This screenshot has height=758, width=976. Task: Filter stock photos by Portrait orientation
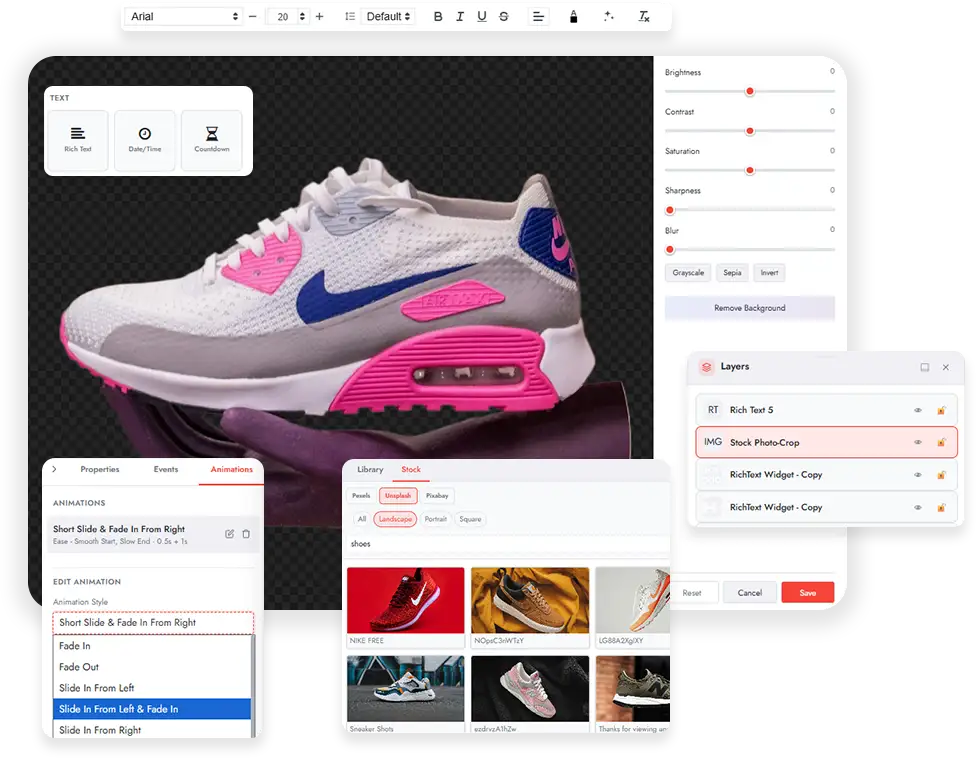pyautogui.click(x=436, y=519)
